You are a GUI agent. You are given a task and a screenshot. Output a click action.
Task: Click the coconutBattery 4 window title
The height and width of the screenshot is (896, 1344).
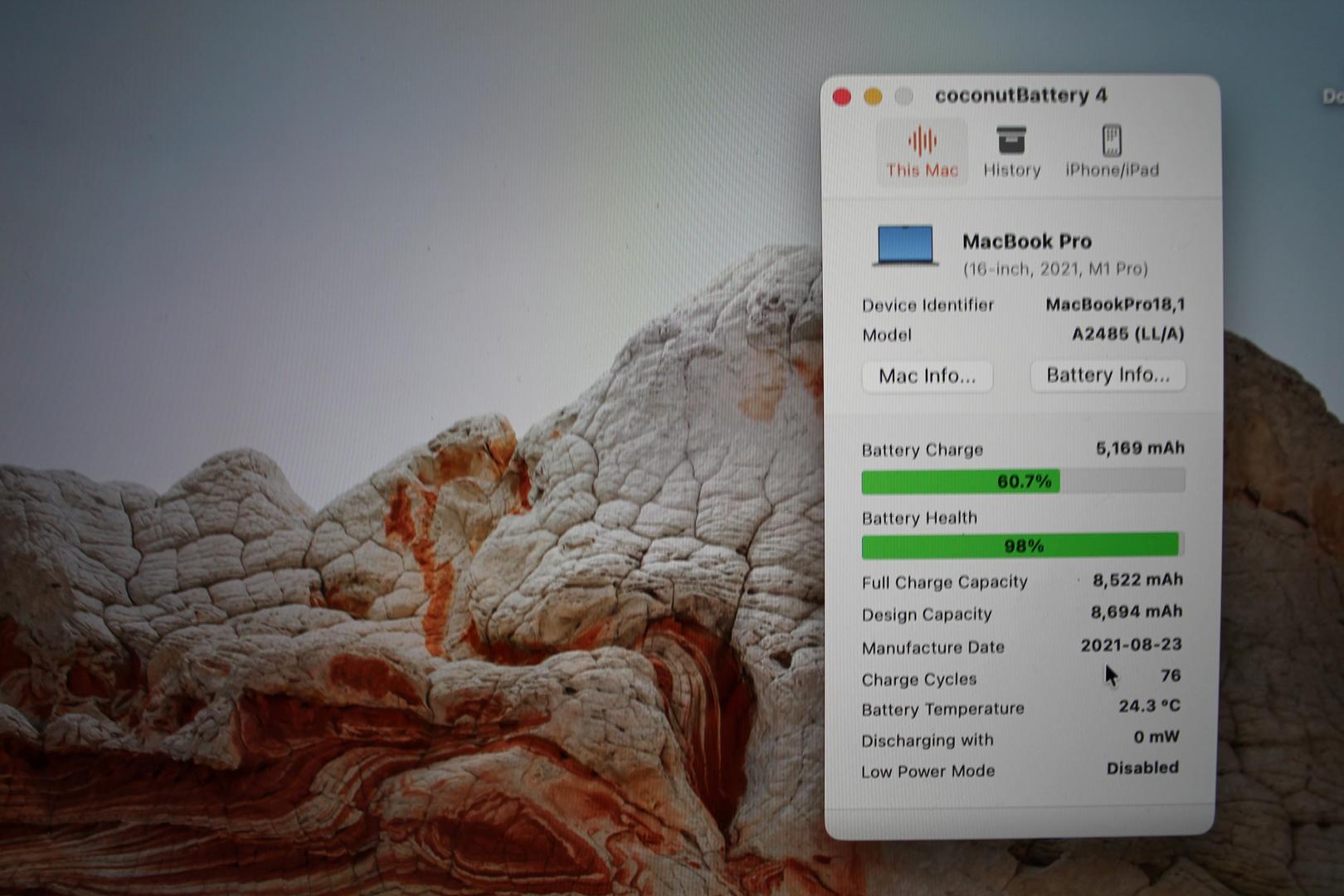click(1020, 95)
